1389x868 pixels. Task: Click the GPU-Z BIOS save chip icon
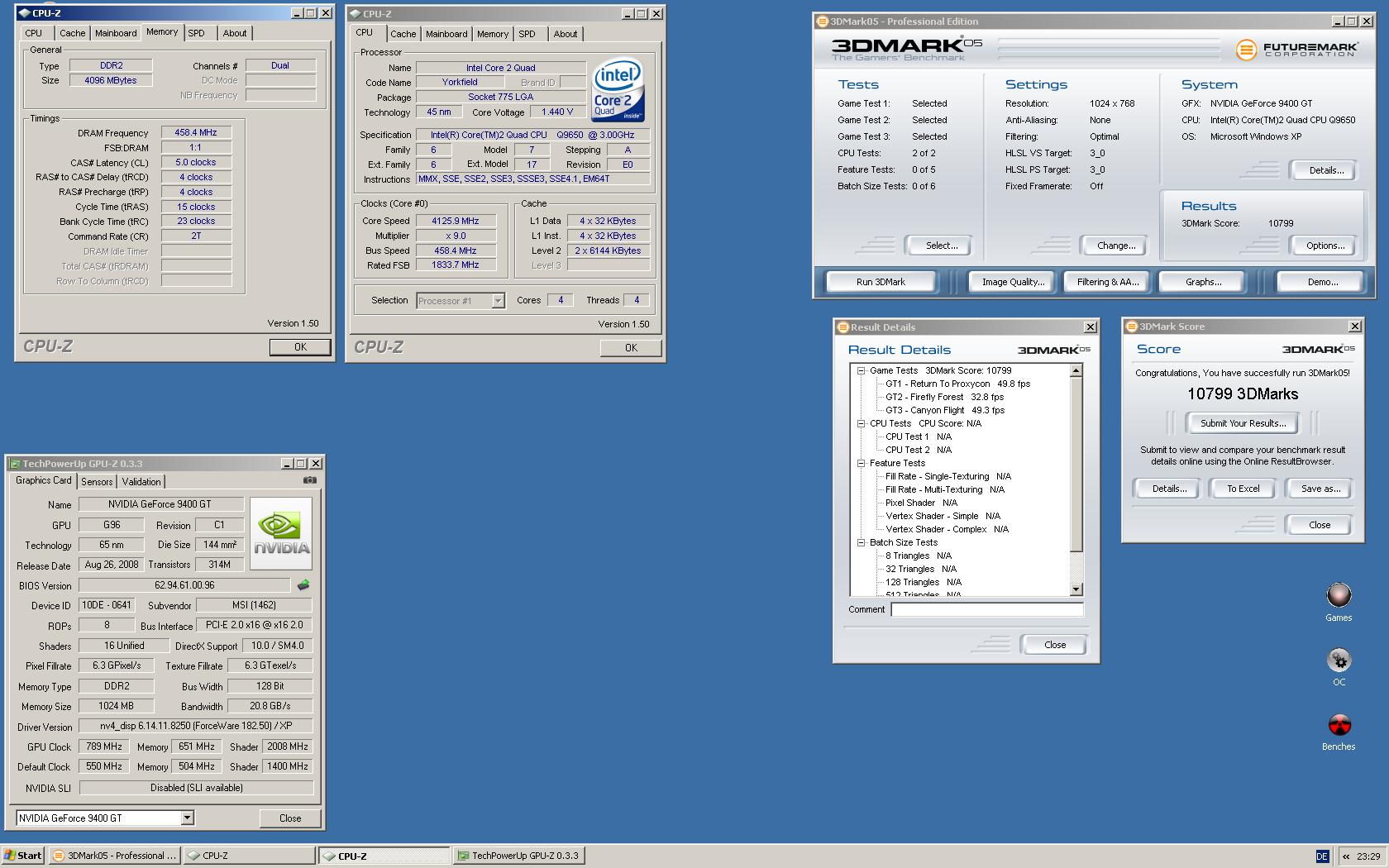pos(303,585)
